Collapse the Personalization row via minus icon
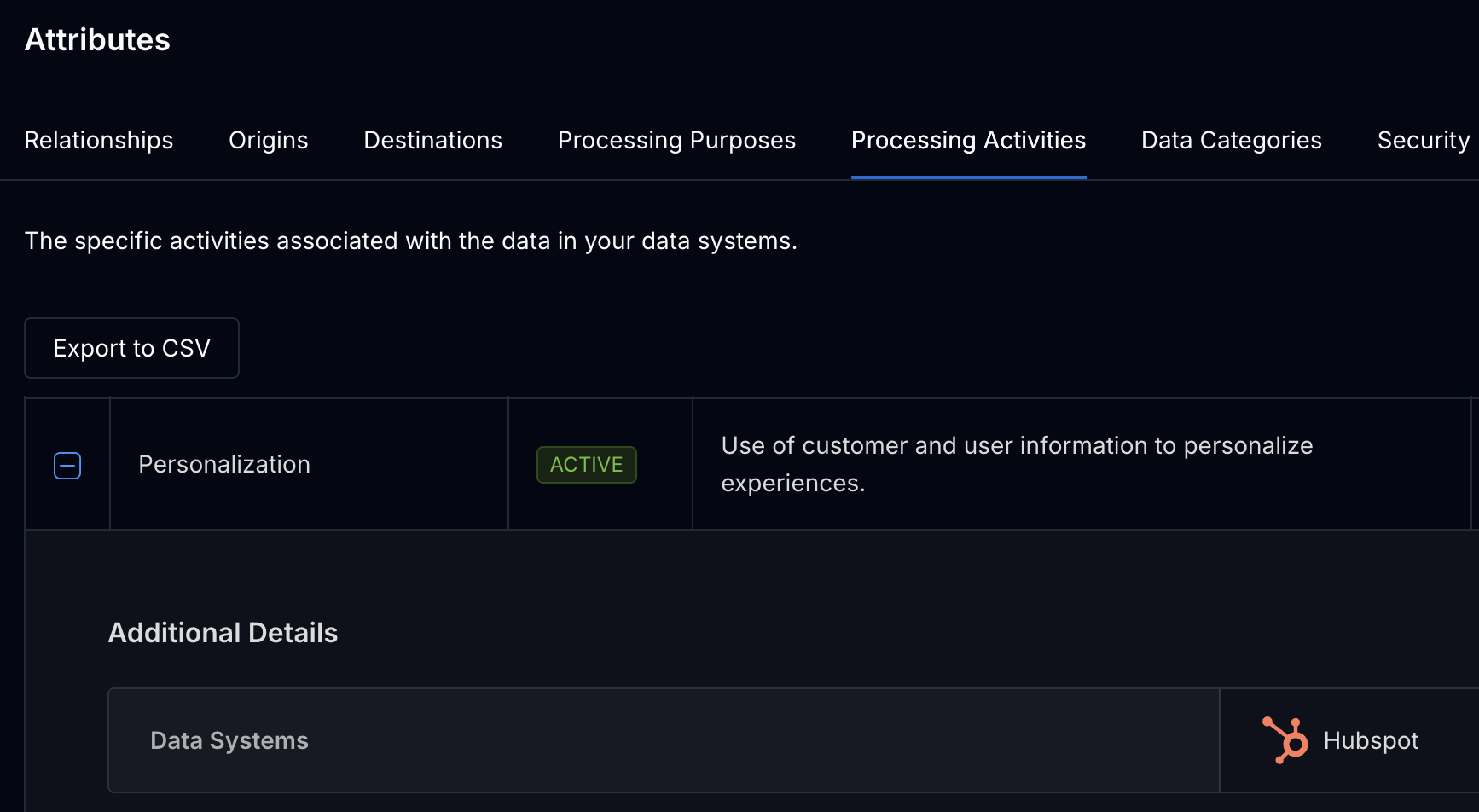This screenshot has width=1479, height=812. point(67,465)
